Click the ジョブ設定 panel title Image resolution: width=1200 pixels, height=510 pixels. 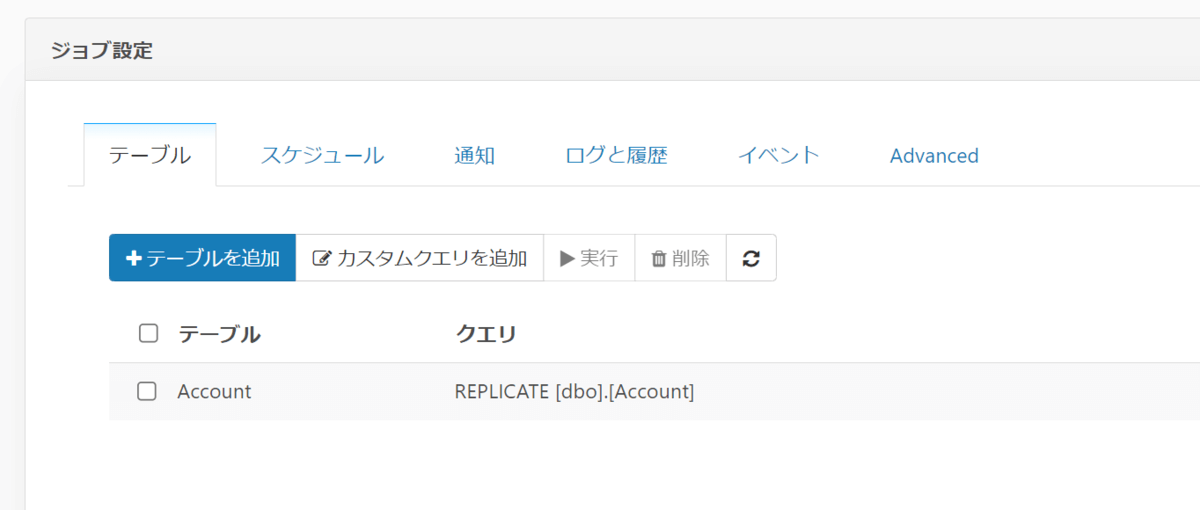(102, 50)
